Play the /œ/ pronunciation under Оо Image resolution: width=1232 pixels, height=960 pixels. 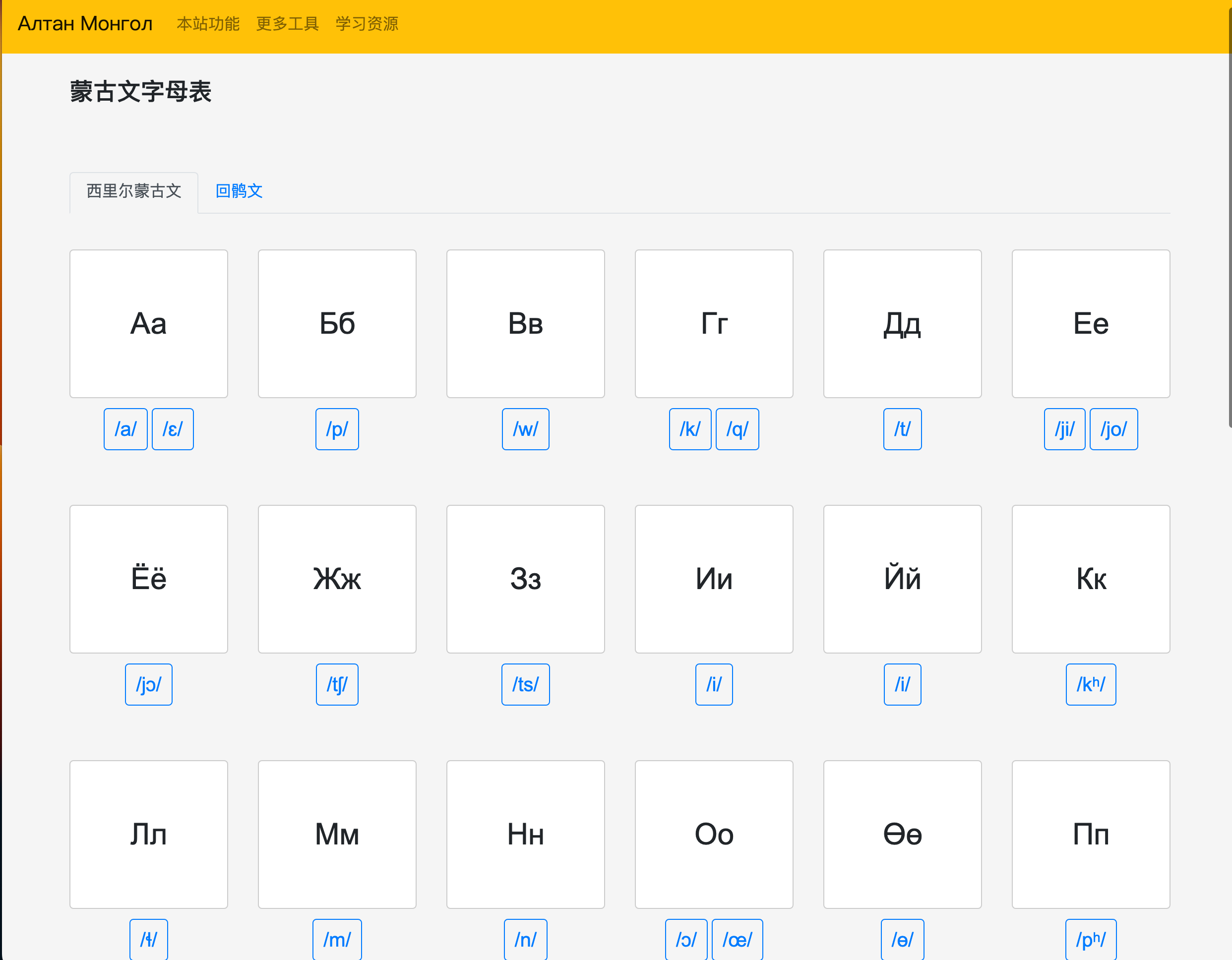(x=738, y=939)
